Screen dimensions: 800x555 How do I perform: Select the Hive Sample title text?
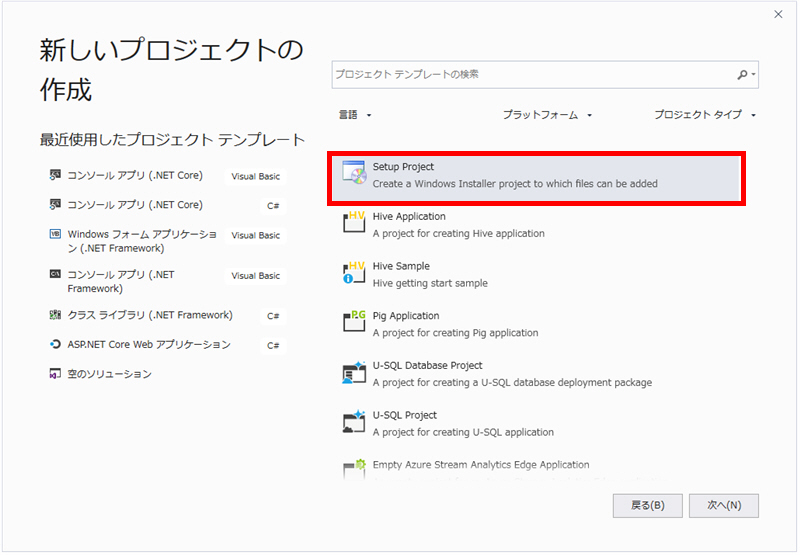401,266
